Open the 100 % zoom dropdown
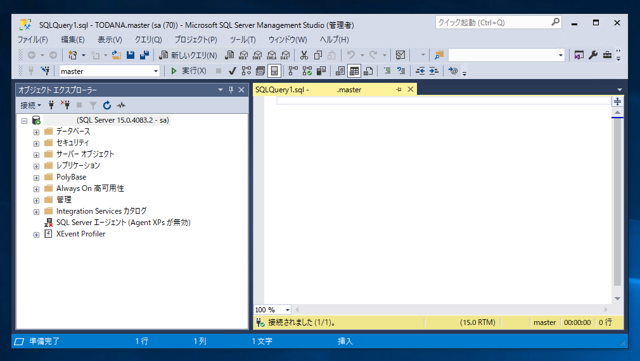This screenshot has height=361, width=640. [287, 310]
